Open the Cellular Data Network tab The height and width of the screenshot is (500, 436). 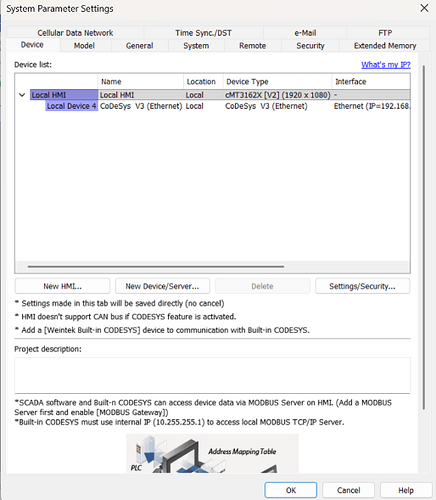pos(75,33)
